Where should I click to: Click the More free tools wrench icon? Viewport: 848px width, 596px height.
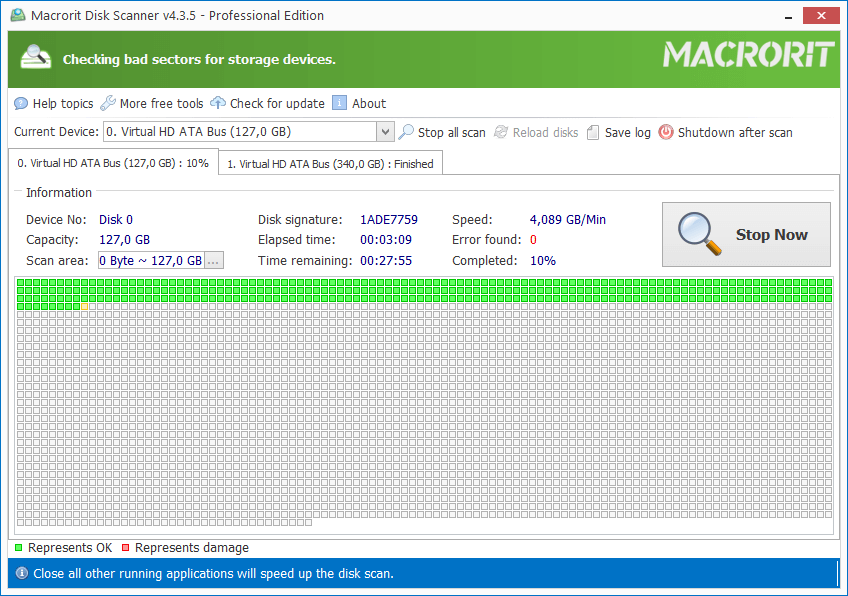pyautogui.click(x=108, y=103)
